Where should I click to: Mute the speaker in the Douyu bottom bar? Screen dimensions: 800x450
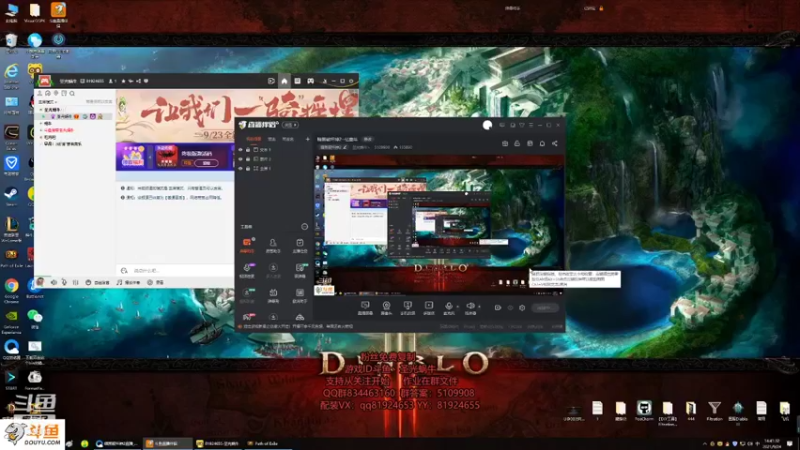[470, 307]
